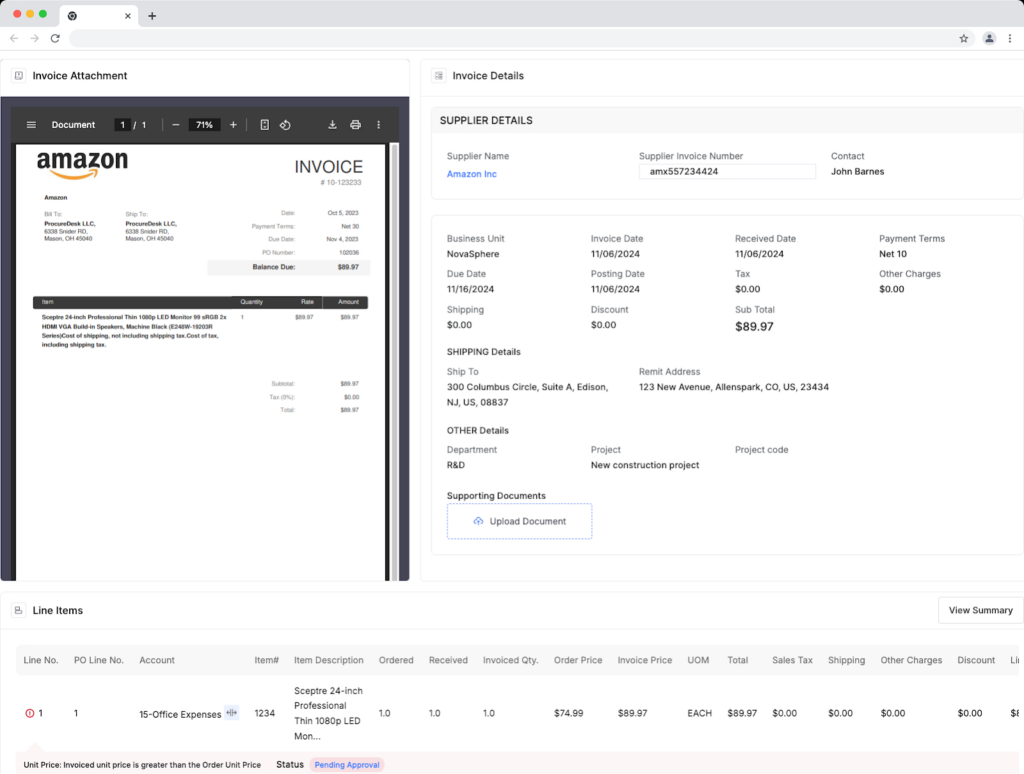Click the Pending Approval status badge
The height and width of the screenshot is (774, 1024).
(347, 764)
